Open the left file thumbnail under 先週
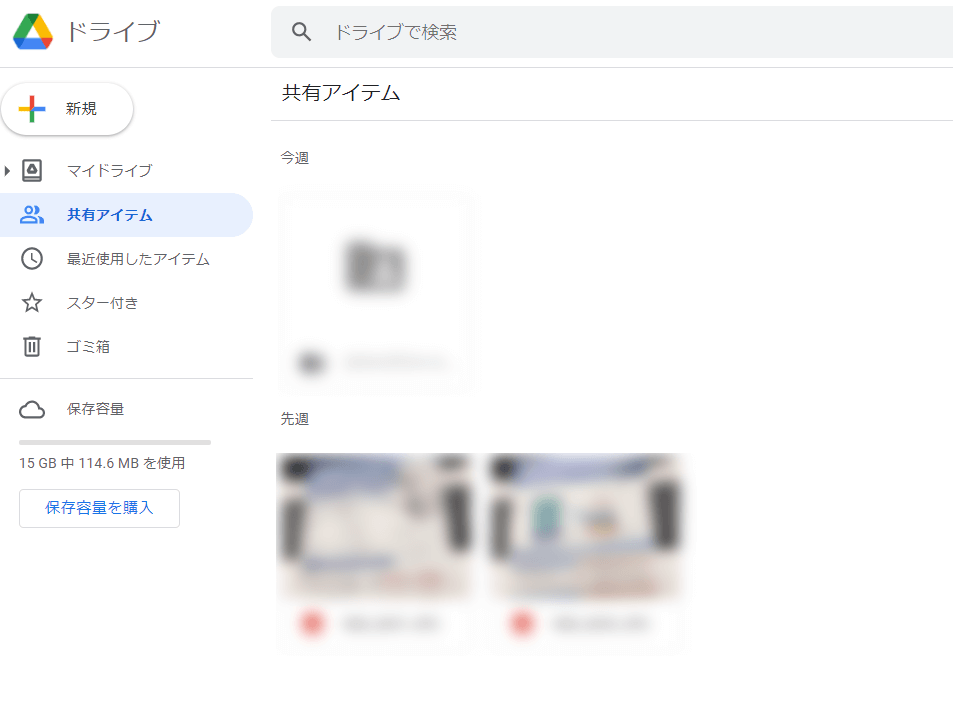Image resolution: width=953 pixels, height=703 pixels. coord(376,527)
